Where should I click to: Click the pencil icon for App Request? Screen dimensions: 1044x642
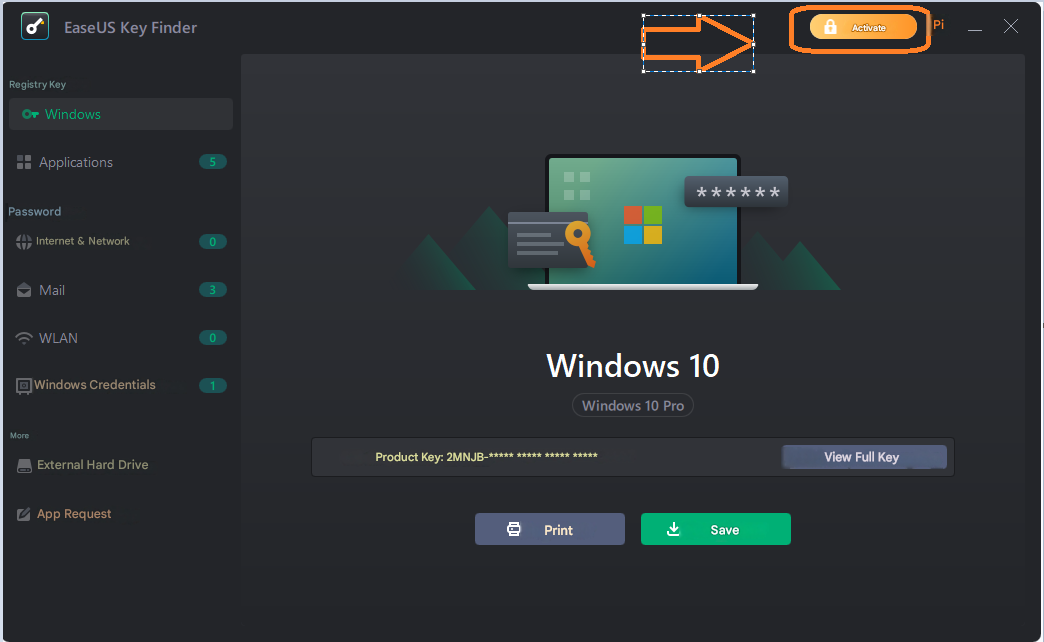(x=23, y=514)
